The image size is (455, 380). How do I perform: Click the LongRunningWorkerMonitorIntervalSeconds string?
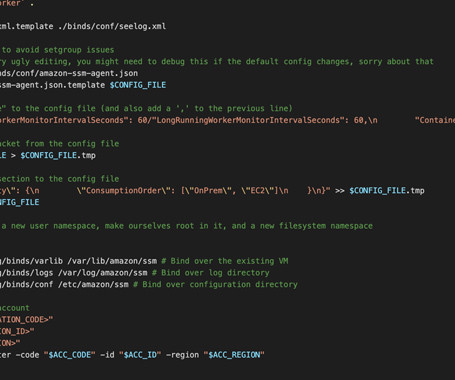[x=249, y=120]
